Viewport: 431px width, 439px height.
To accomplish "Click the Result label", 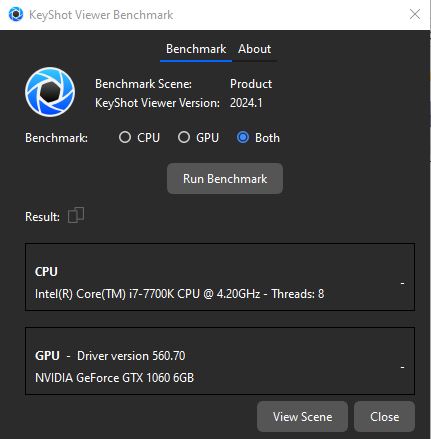I will pos(42,217).
